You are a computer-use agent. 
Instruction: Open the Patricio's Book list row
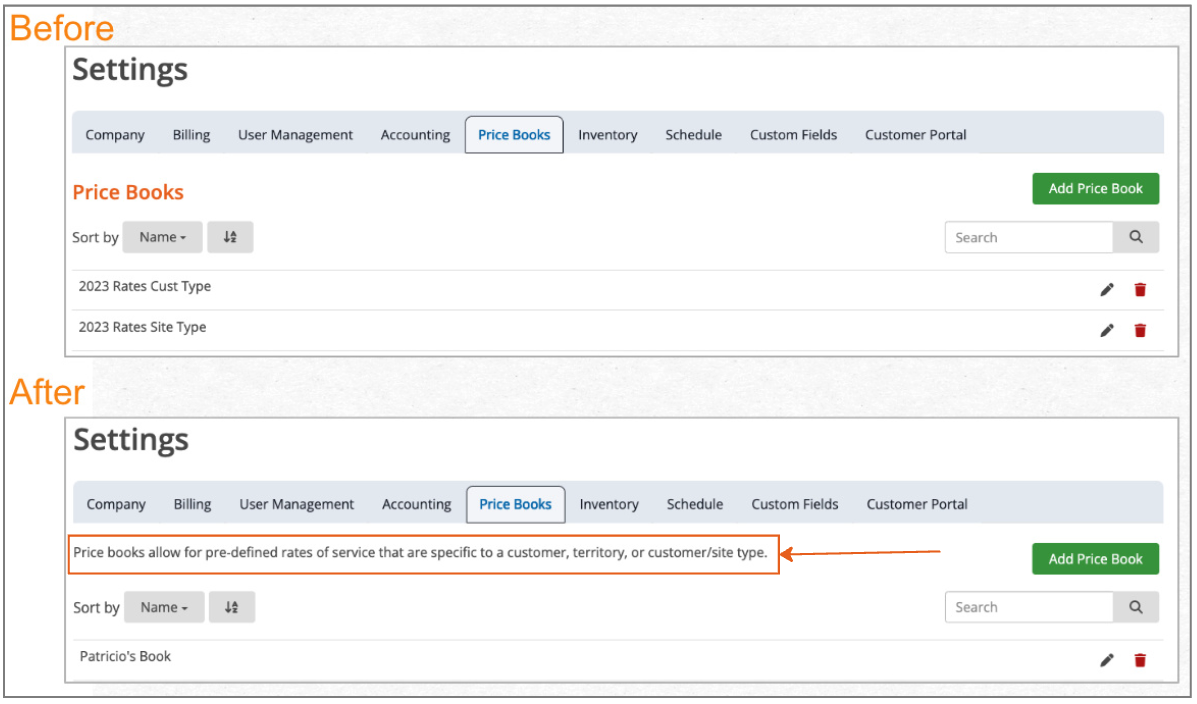coord(618,660)
